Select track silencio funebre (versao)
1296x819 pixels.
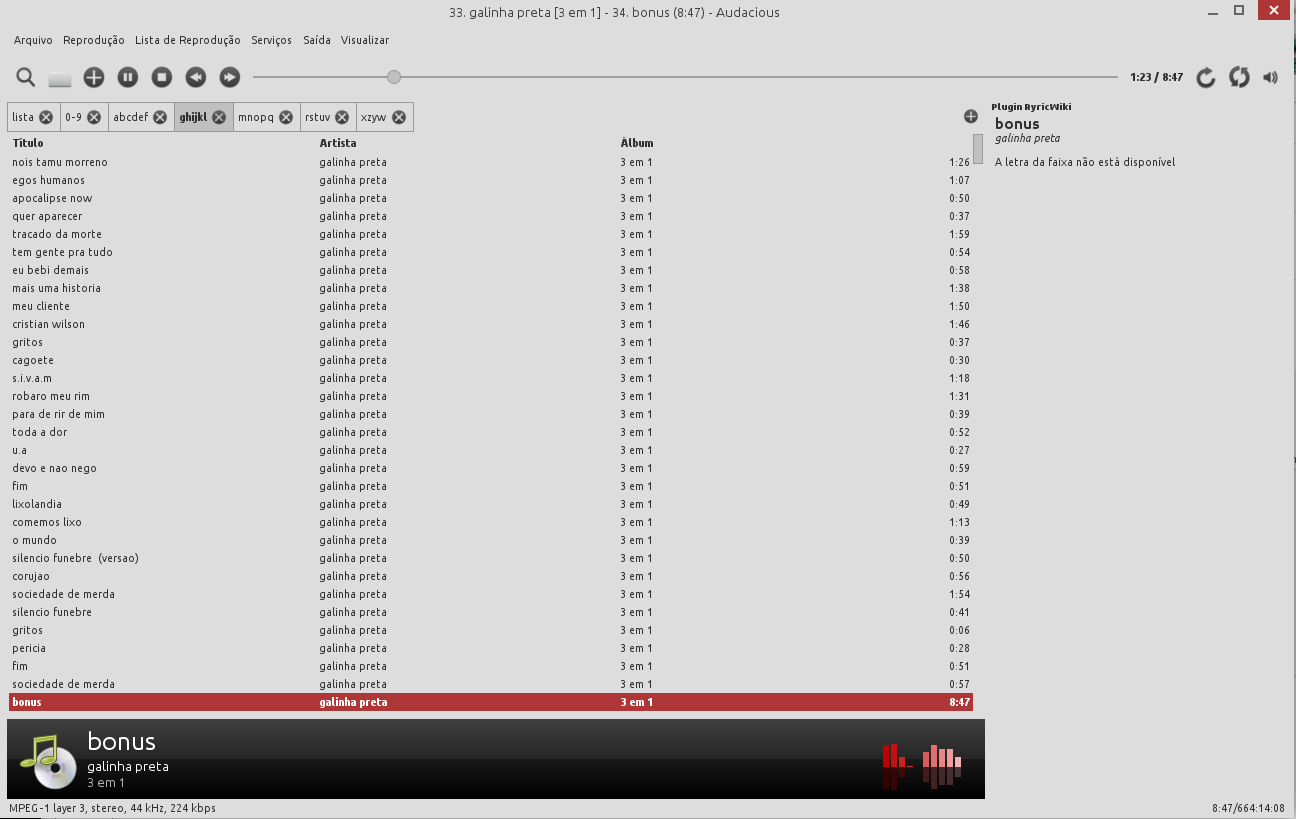[x=490, y=558]
